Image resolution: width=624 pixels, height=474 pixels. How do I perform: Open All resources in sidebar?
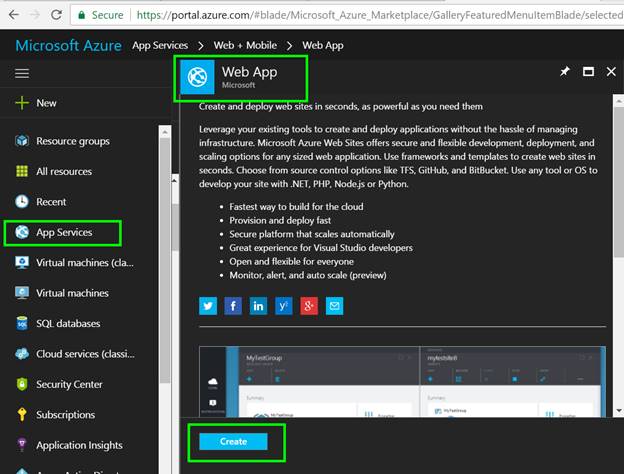(64, 172)
